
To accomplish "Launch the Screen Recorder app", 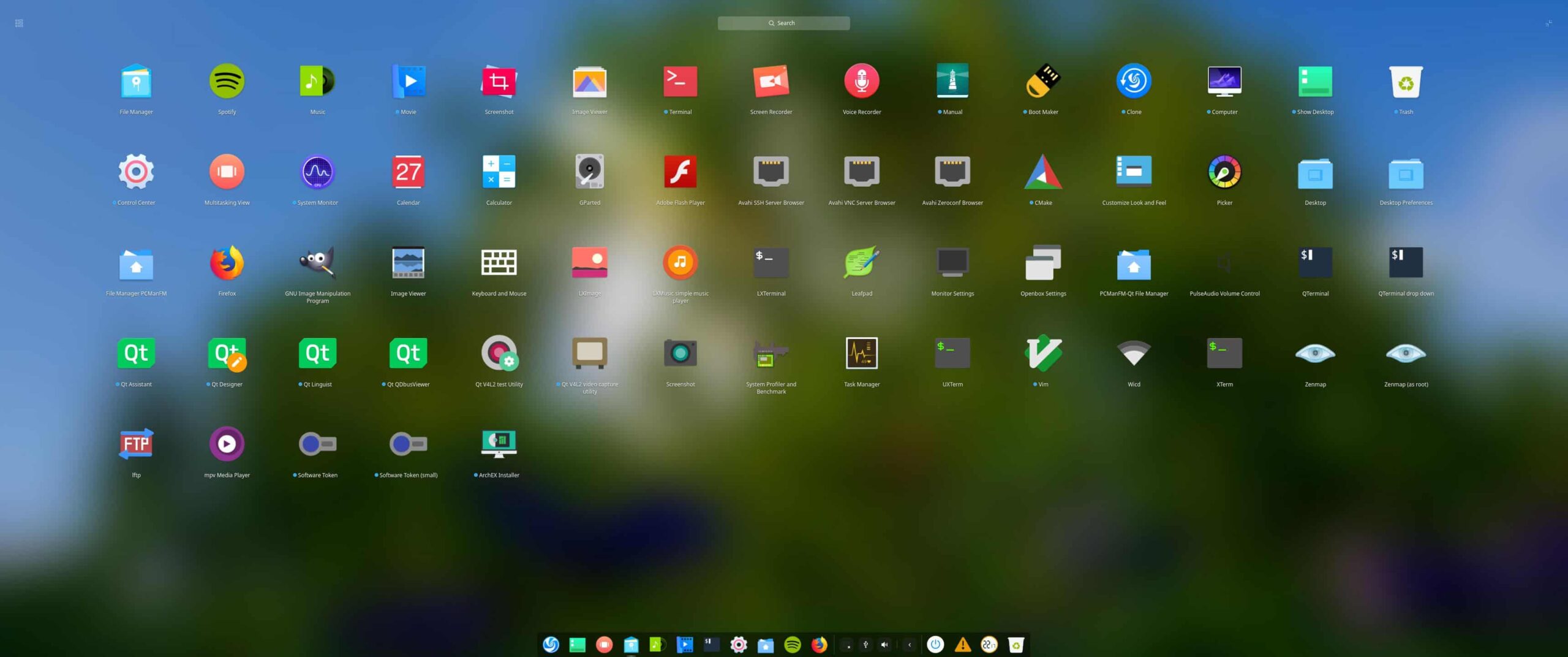I will coord(771,82).
